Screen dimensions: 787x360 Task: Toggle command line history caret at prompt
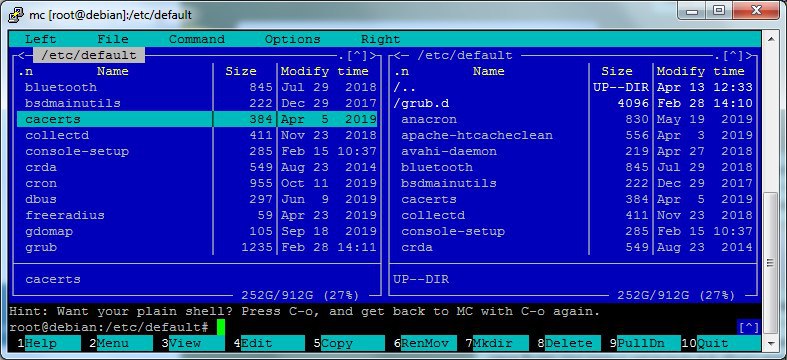click(x=749, y=327)
